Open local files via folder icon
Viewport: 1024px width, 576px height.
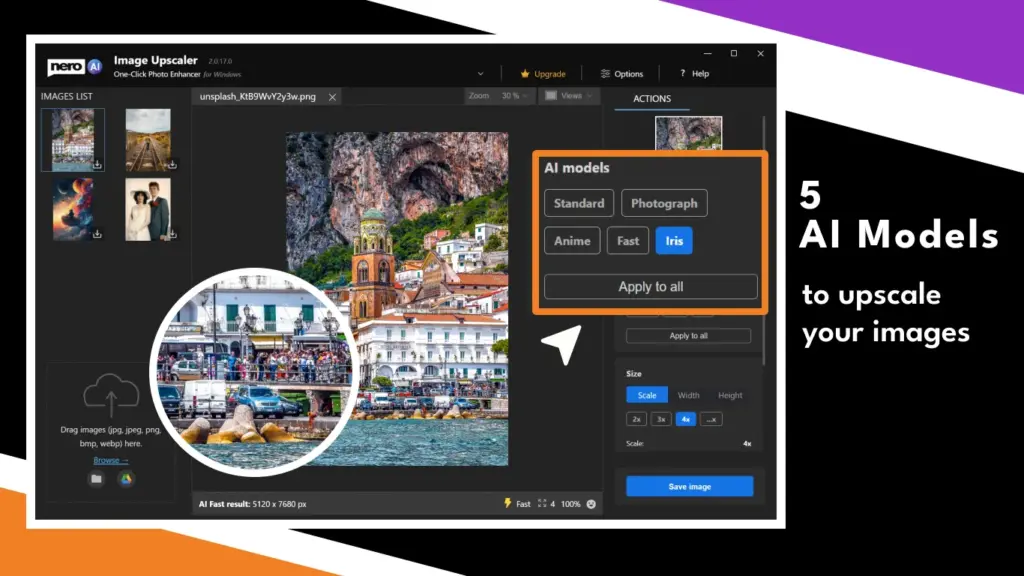(98, 480)
